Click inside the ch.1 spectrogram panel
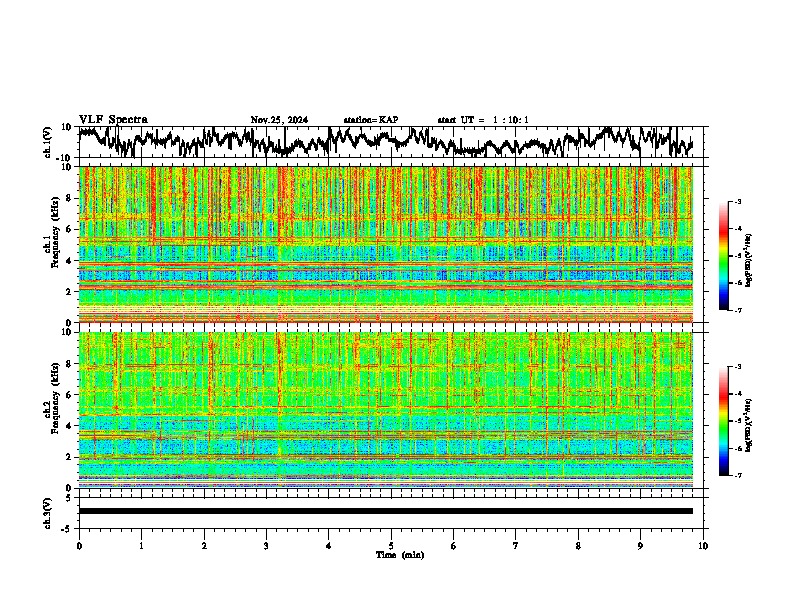This screenshot has height=612, width=792. pyautogui.click(x=386, y=244)
